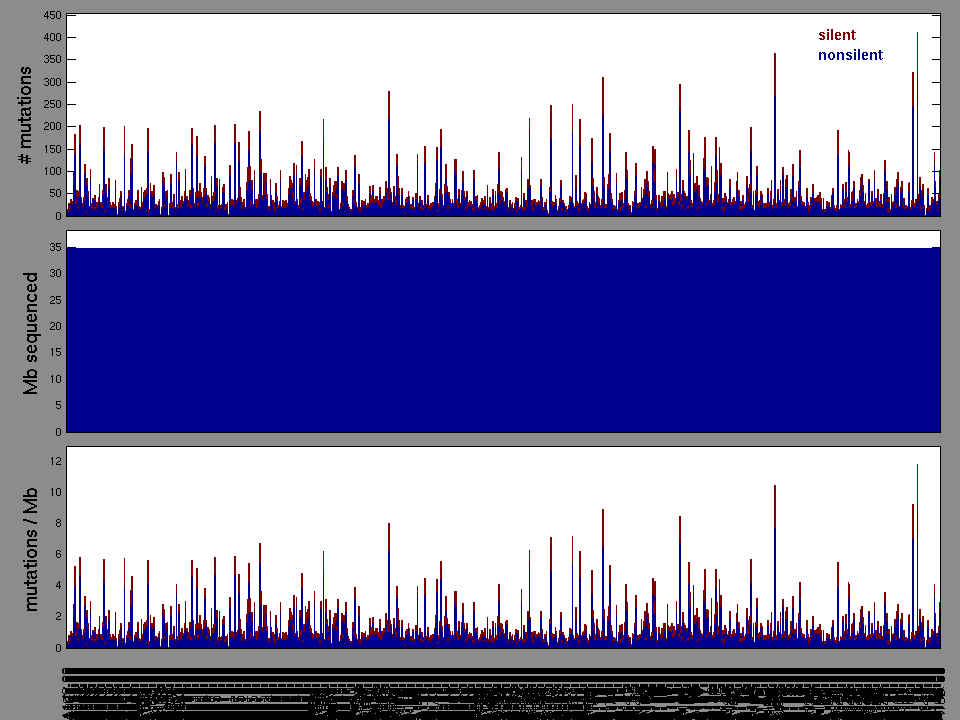Click the "nonsilent" legend label
Screen dimensions: 960x720
coord(850,56)
